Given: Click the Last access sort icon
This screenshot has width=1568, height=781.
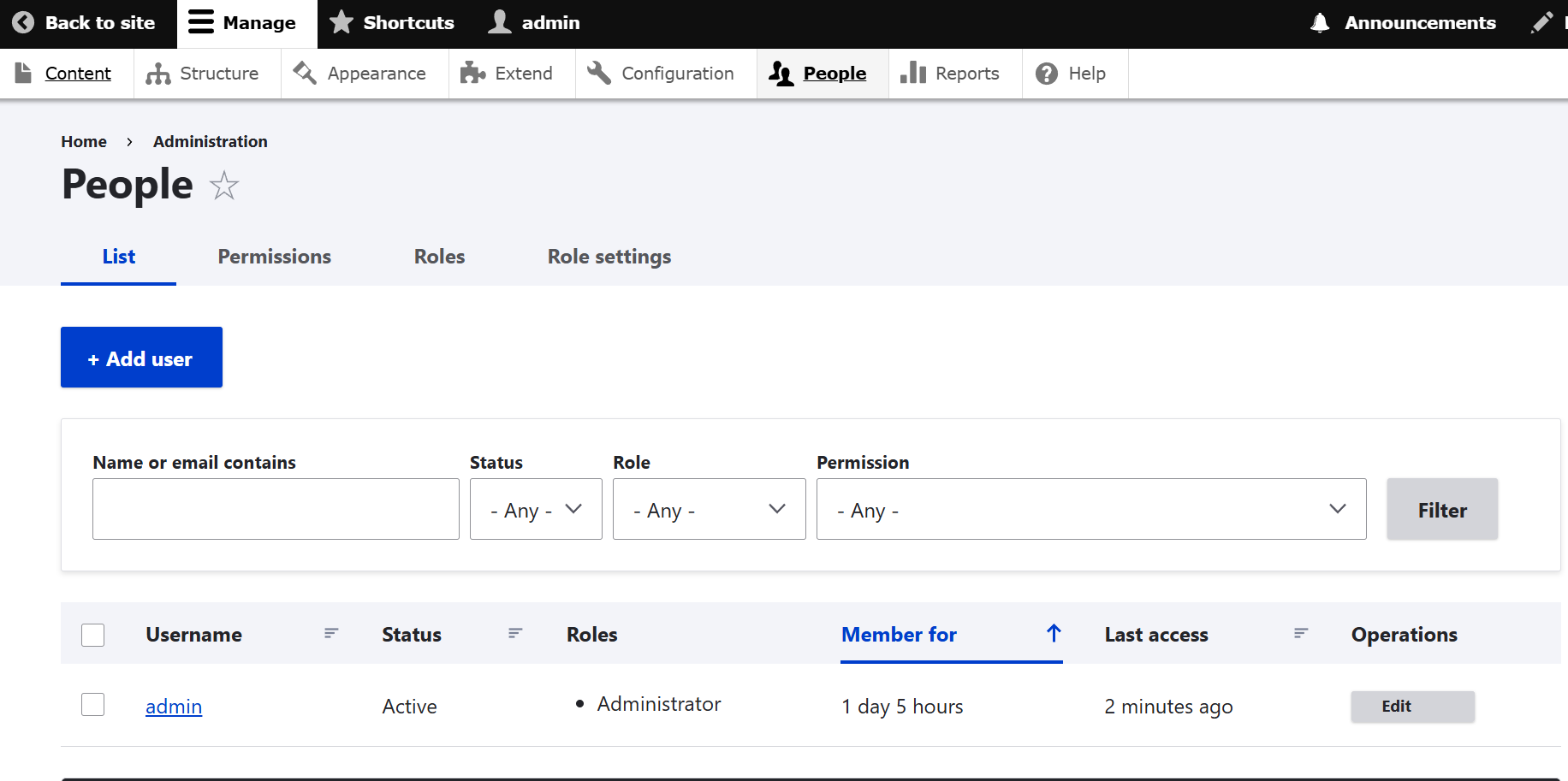Looking at the screenshot, I should (x=1301, y=634).
